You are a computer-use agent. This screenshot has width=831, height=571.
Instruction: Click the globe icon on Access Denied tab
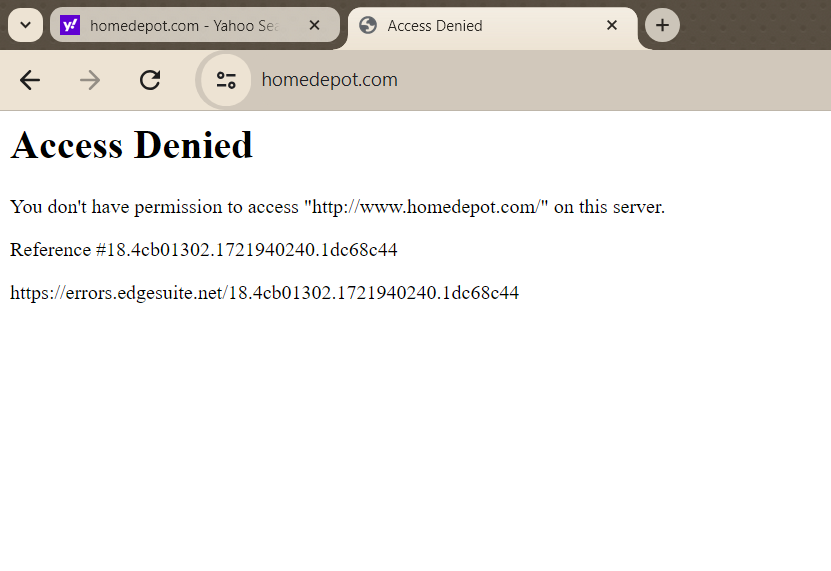tap(368, 25)
